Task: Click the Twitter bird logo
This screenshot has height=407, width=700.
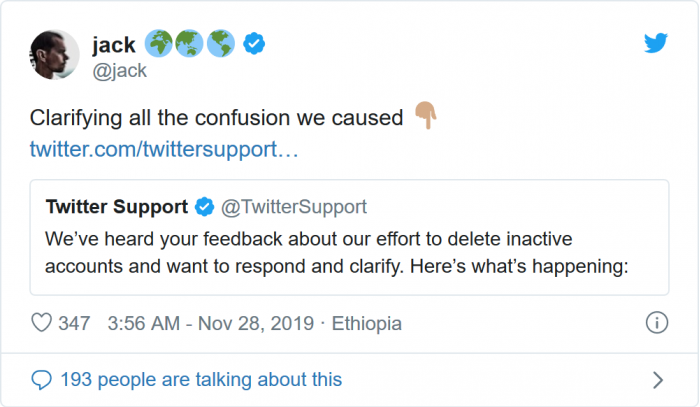Action: tap(656, 43)
